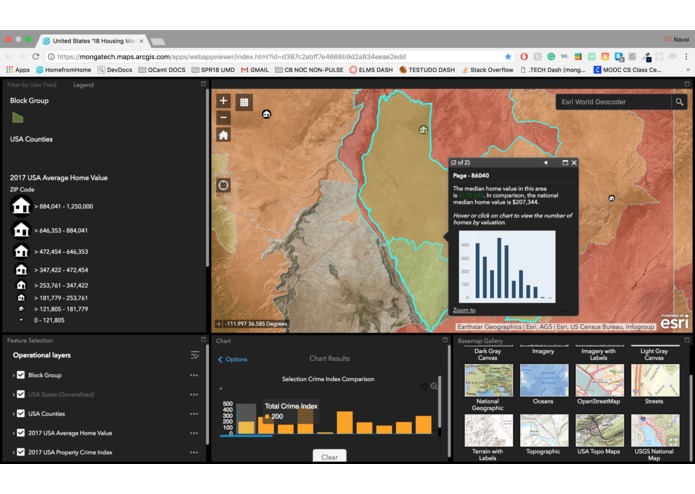Maximize the Page 86040 popup

[565, 163]
